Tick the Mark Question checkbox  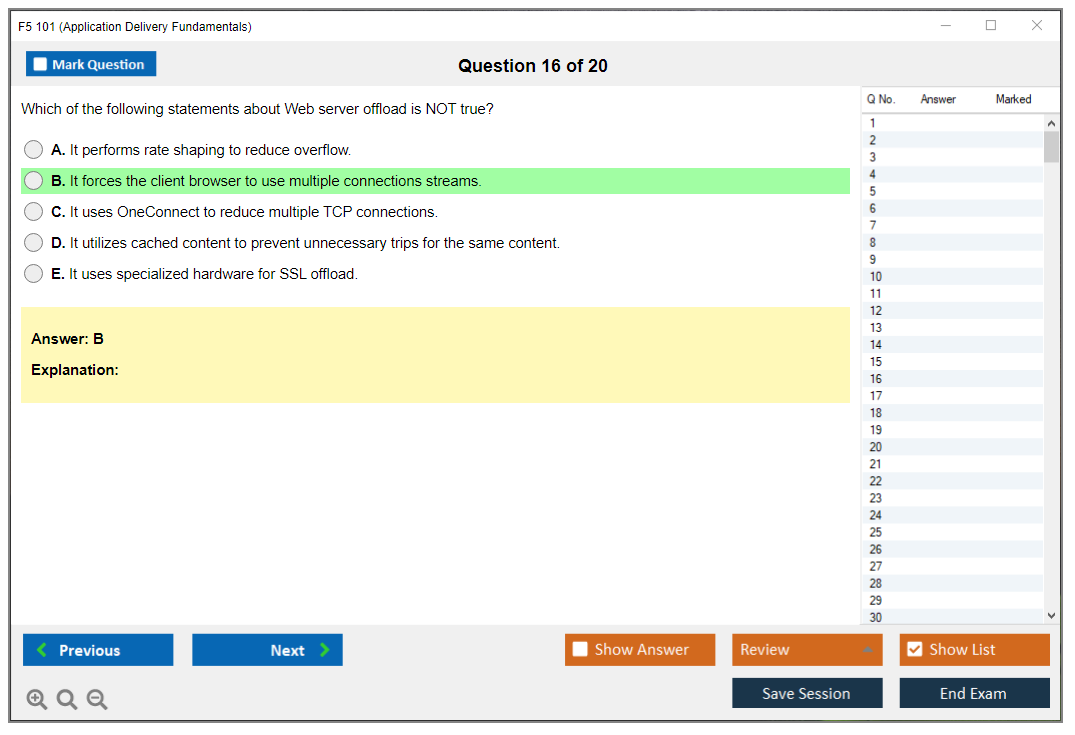tap(41, 65)
